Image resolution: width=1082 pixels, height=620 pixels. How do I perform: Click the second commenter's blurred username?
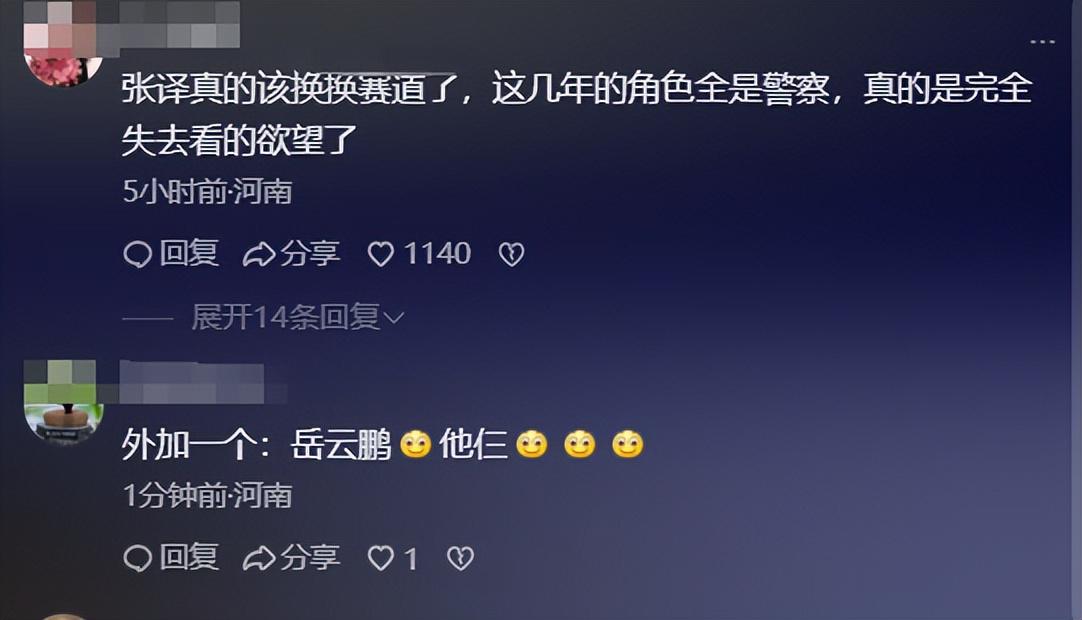tap(200, 382)
